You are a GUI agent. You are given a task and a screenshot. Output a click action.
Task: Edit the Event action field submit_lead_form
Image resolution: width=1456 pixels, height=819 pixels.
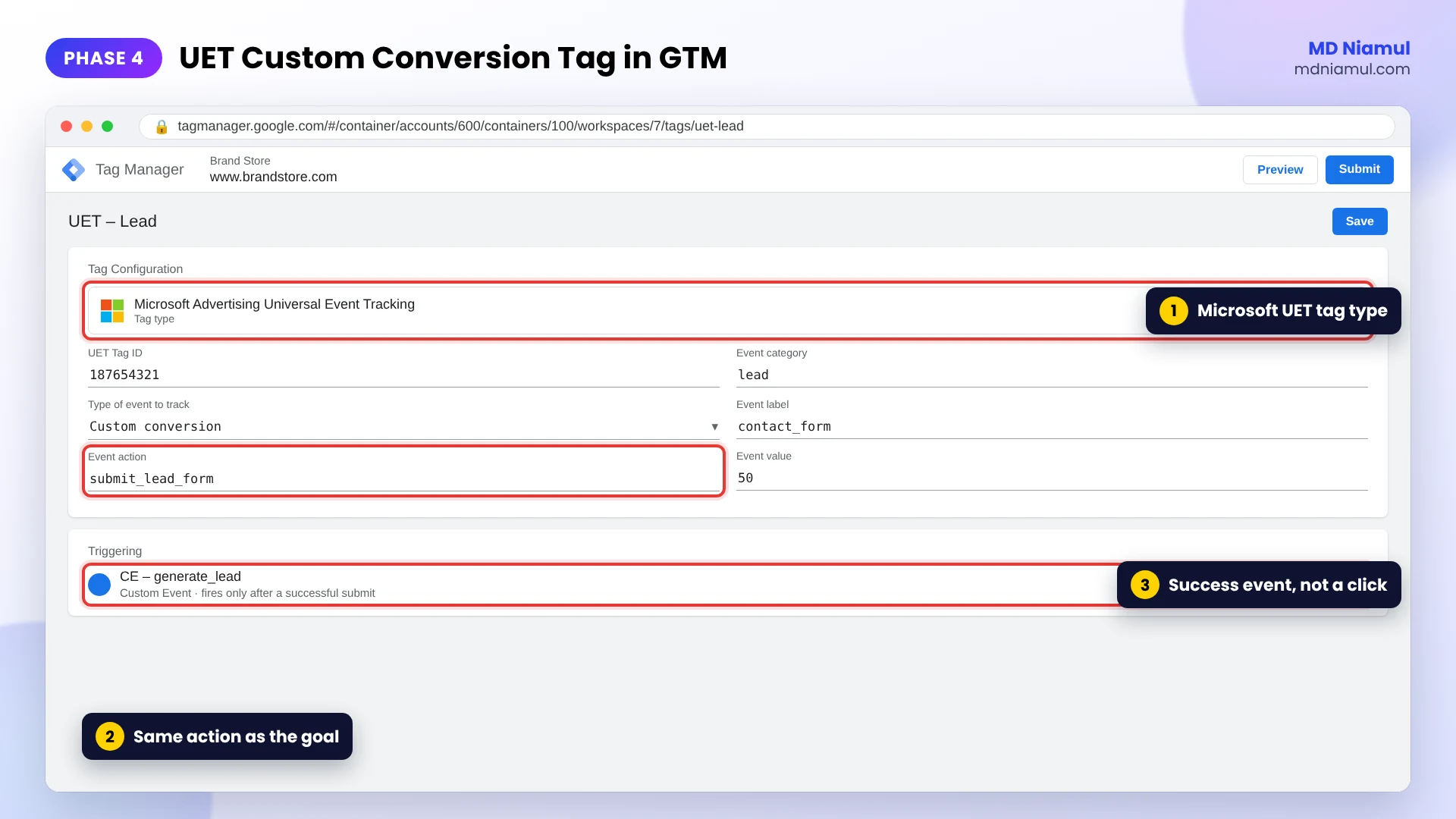tap(403, 479)
